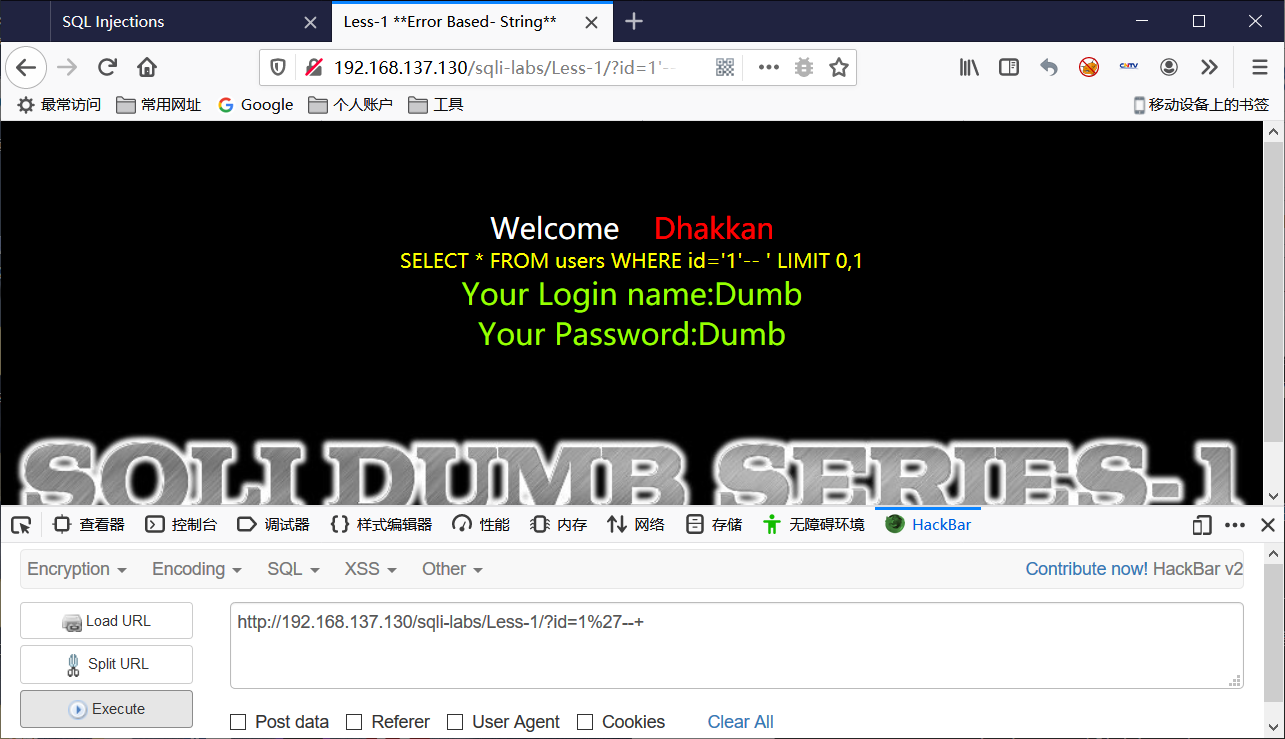1285x739 pixels.
Task: Expand the SQL dropdown menu
Action: tap(293, 569)
